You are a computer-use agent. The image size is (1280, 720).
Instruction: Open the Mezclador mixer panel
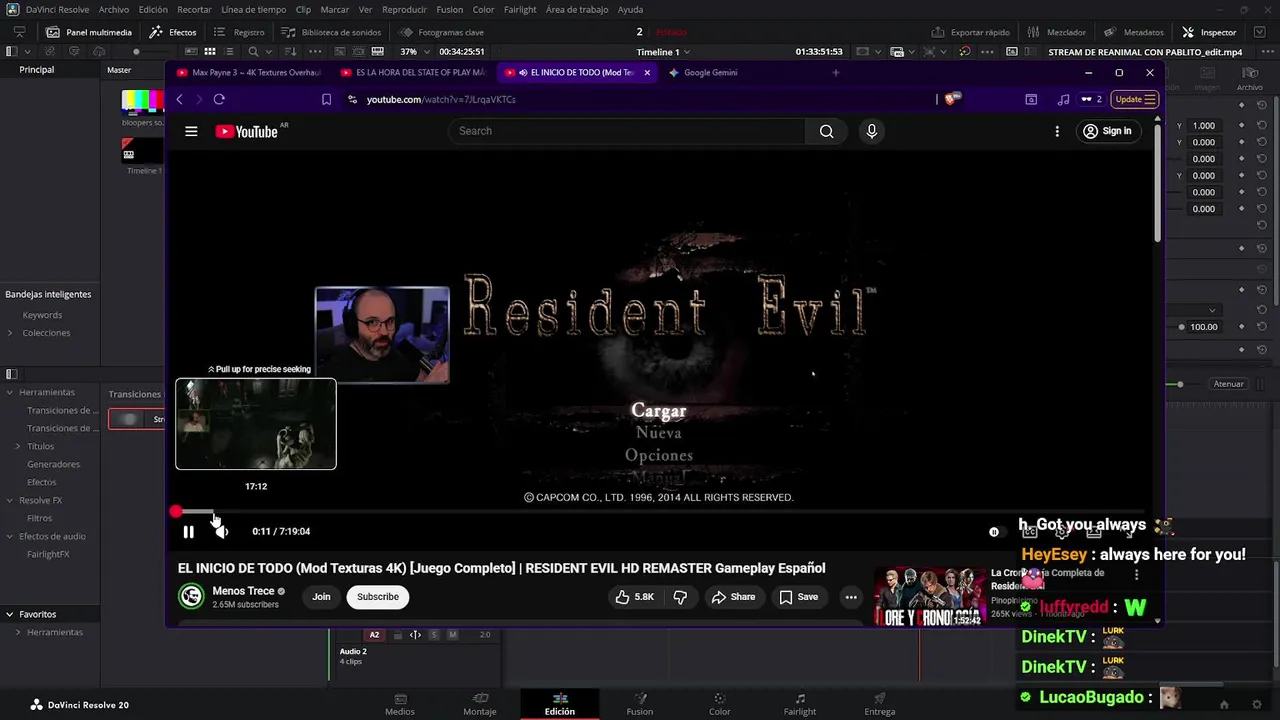pos(1056,32)
